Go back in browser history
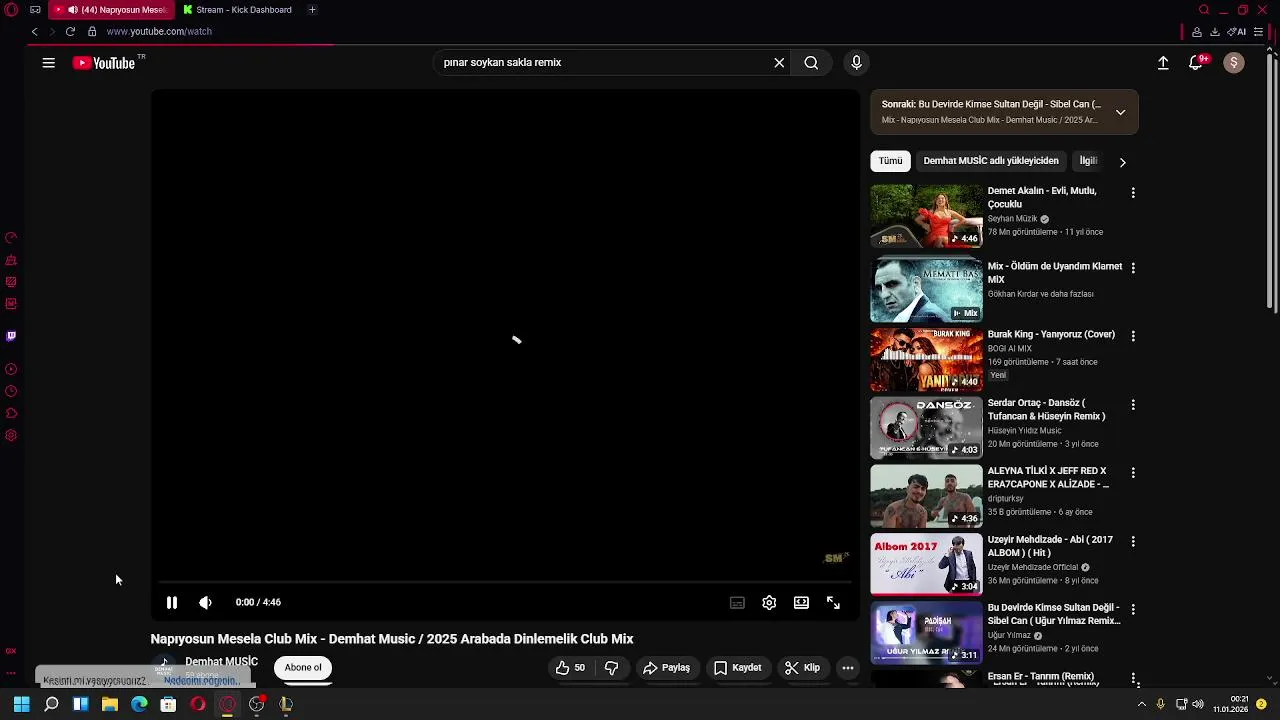This screenshot has height=720, width=1280. 34,31
